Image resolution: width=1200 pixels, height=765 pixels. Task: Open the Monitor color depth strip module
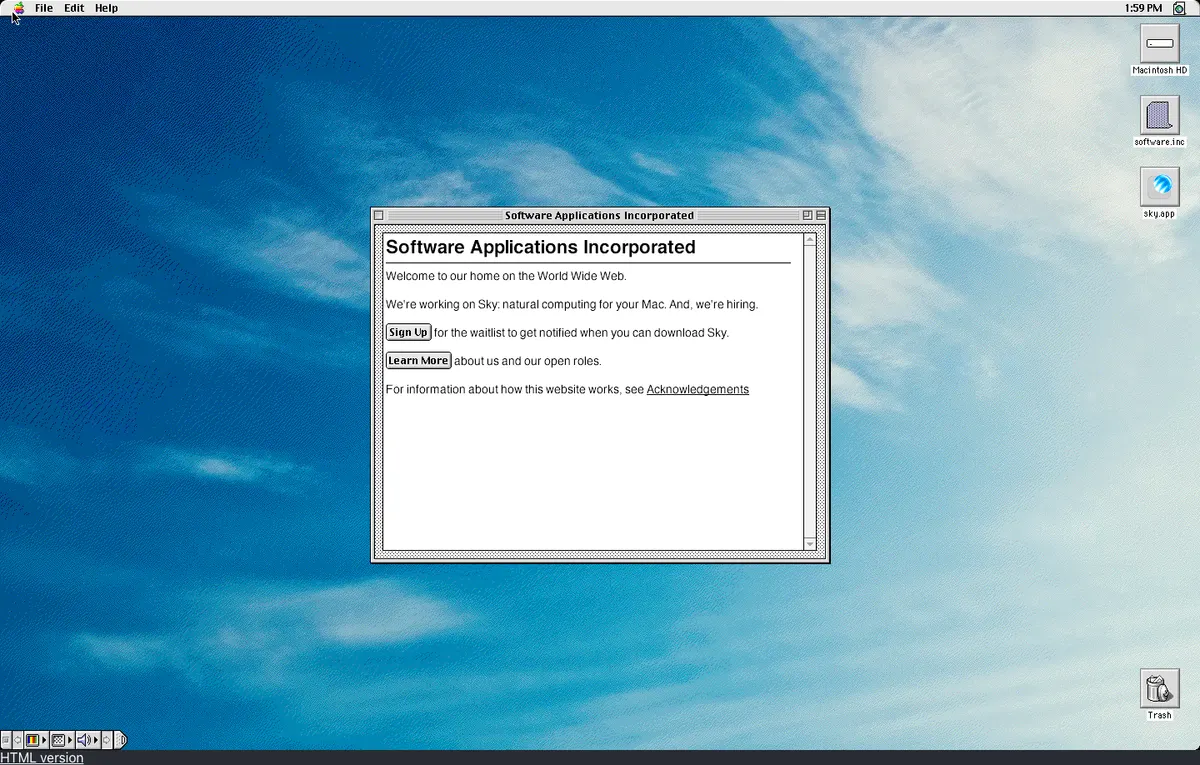(x=32, y=740)
